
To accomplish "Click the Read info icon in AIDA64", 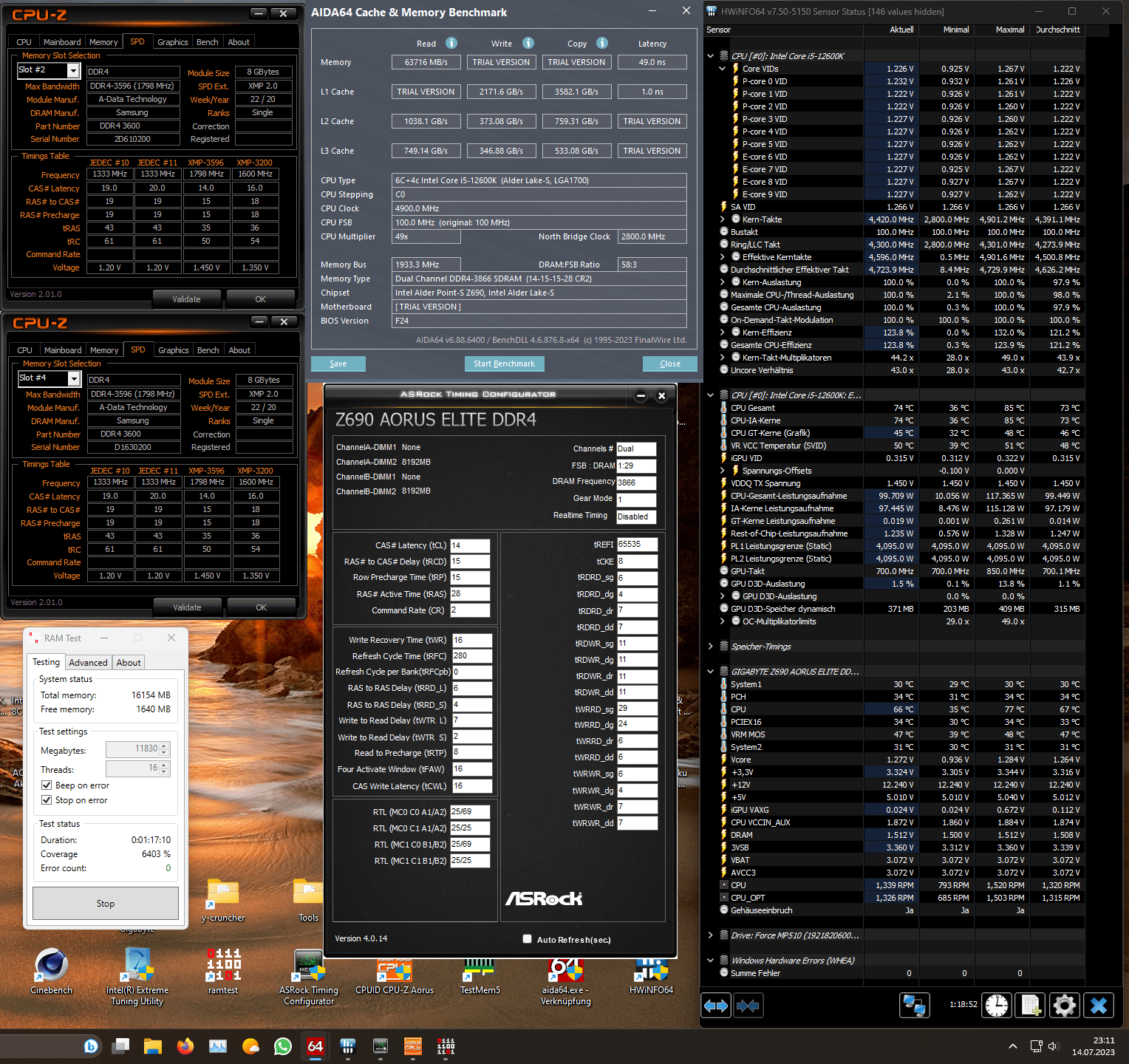I will point(451,43).
